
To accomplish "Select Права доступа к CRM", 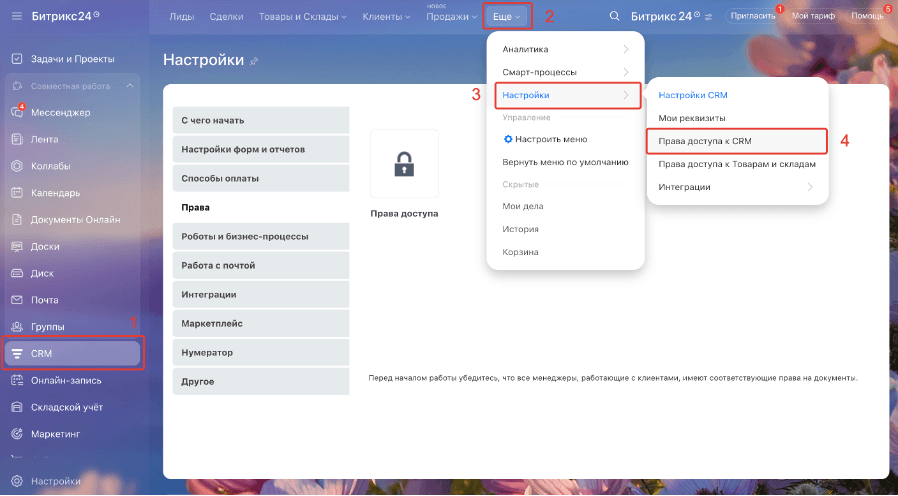I will pos(705,141).
